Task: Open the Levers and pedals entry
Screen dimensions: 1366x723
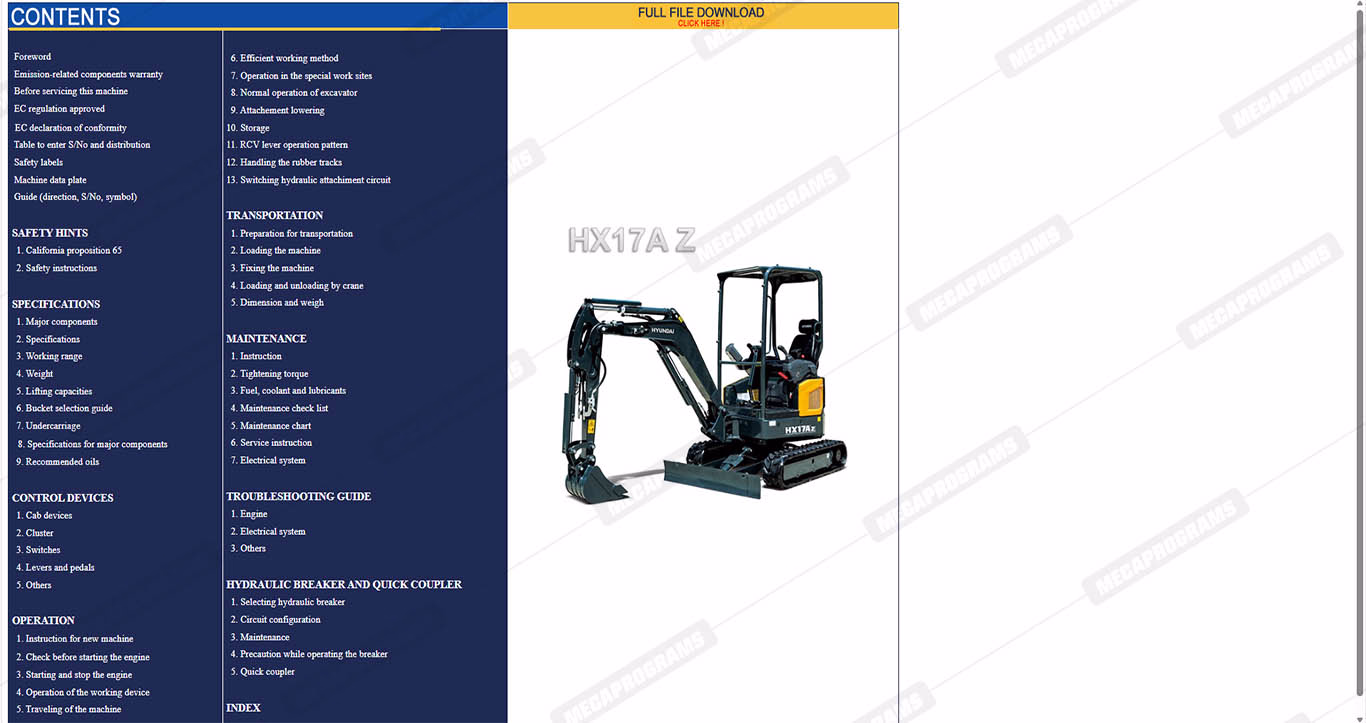Action: click(x=60, y=568)
